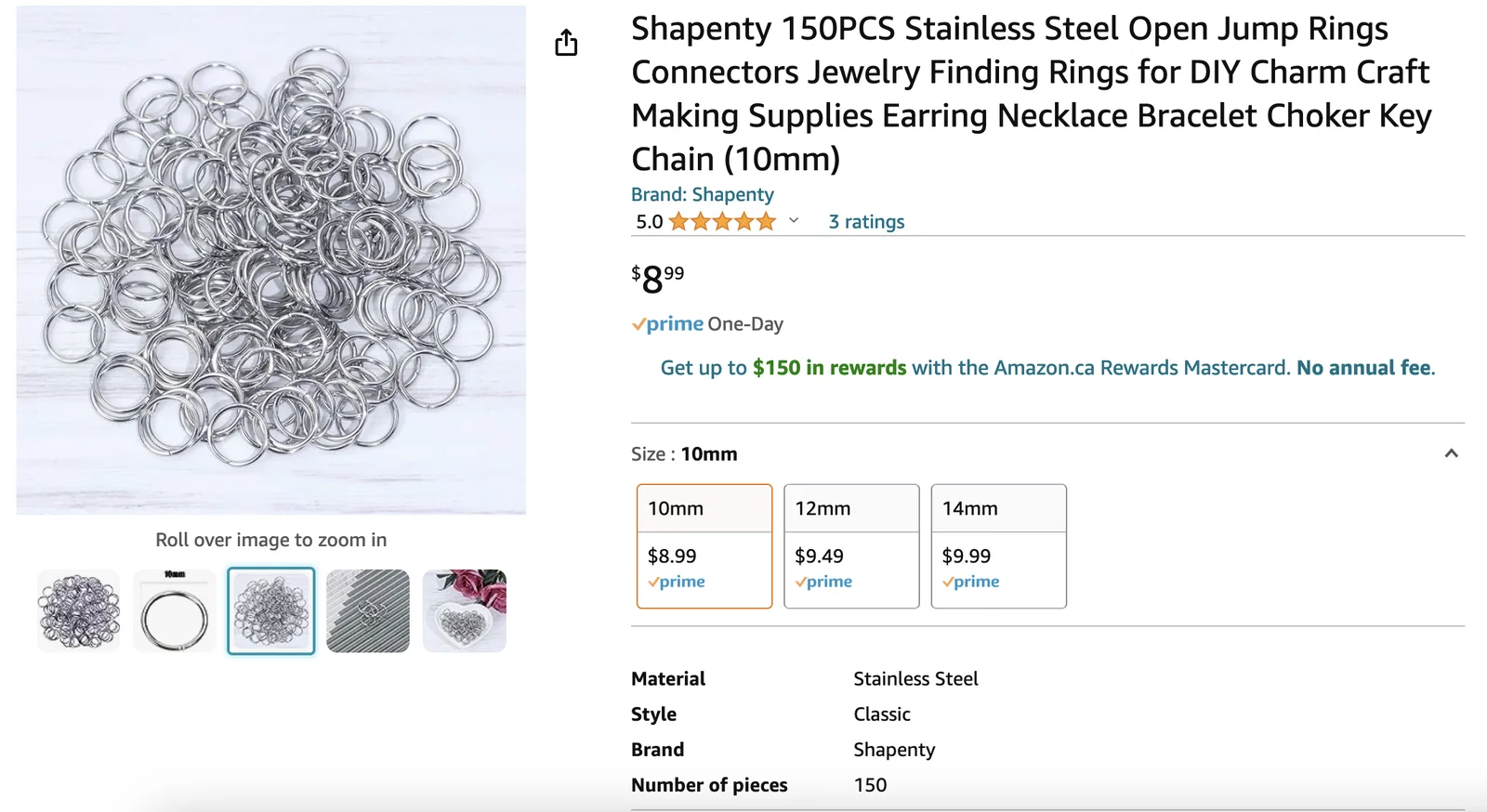The width and height of the screenshot is (1487, 812).
Task: Click the large main product image
Action: tap(271, 260)
